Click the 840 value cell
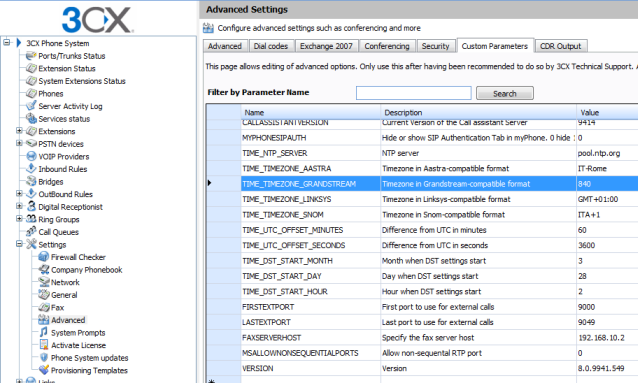The height and width of the screenshot is (383, 638). [x=607, y=184]
